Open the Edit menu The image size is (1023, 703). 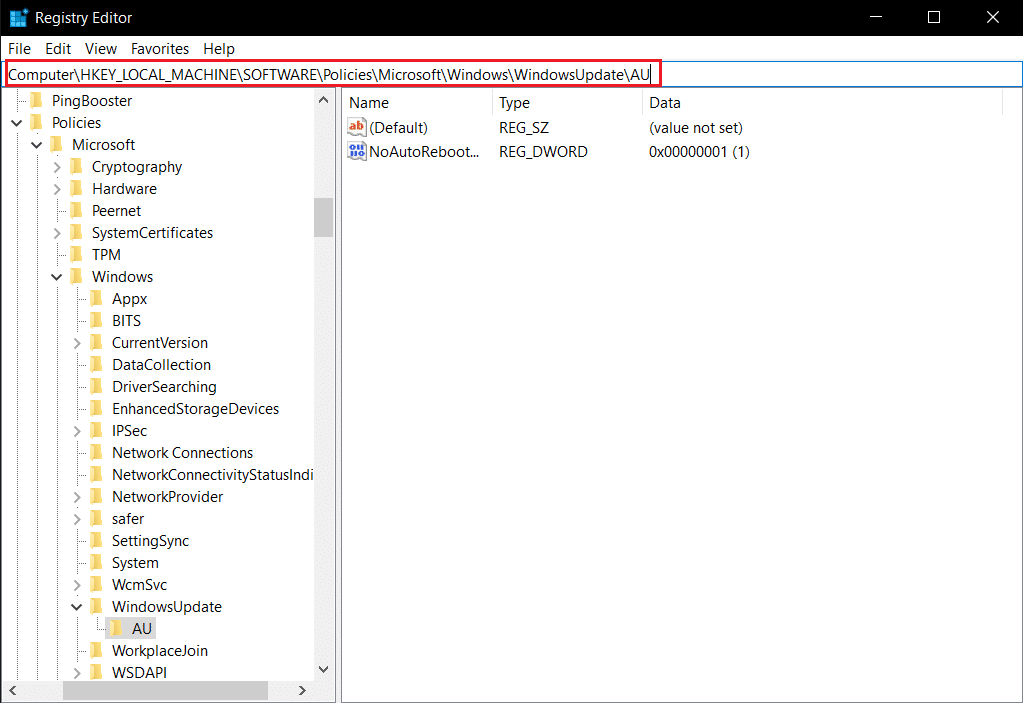57,49
